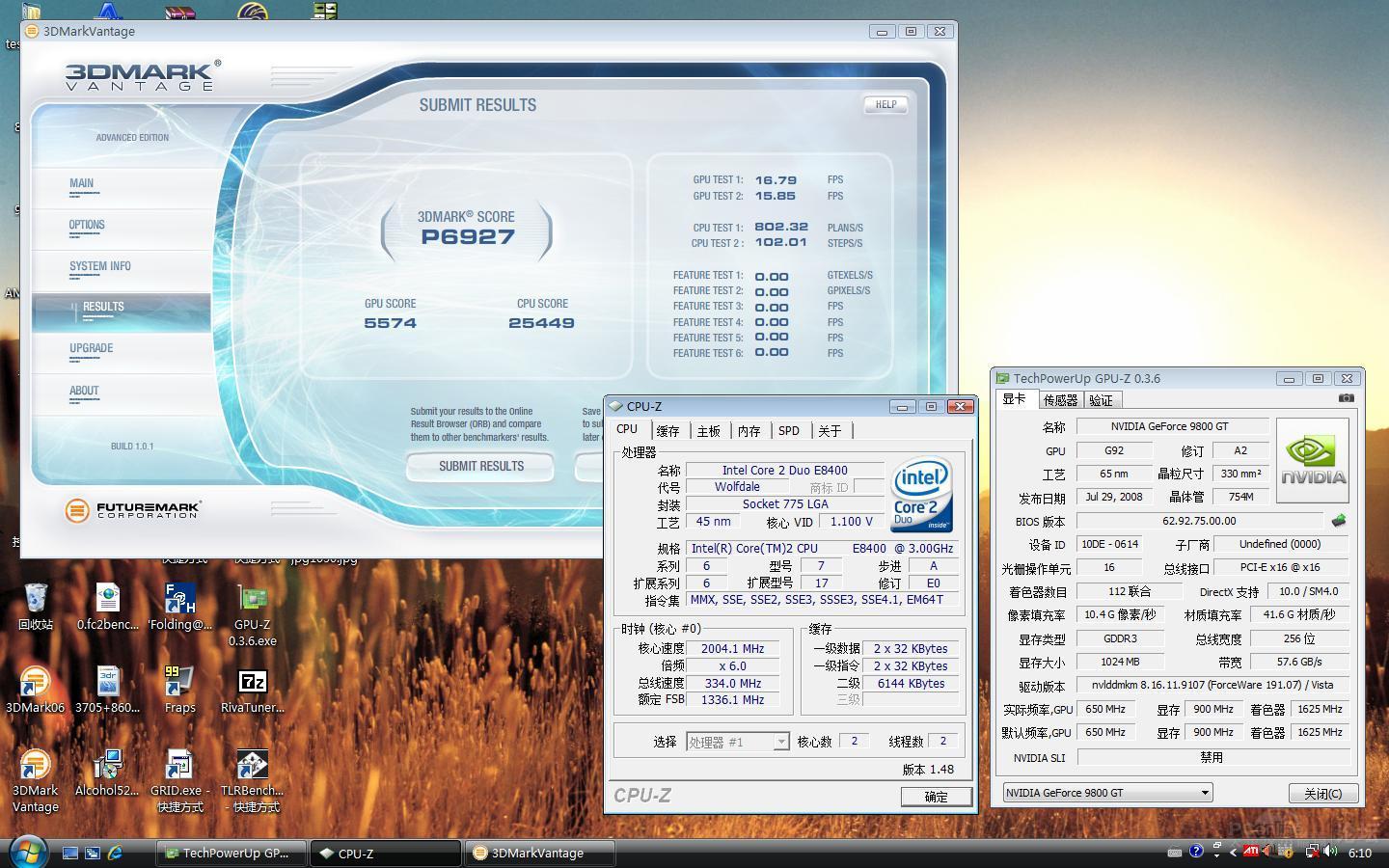This screenshot has height=868, width=1389.
Task: Select the Fraps desktop icon
Action: coord(179,683)
